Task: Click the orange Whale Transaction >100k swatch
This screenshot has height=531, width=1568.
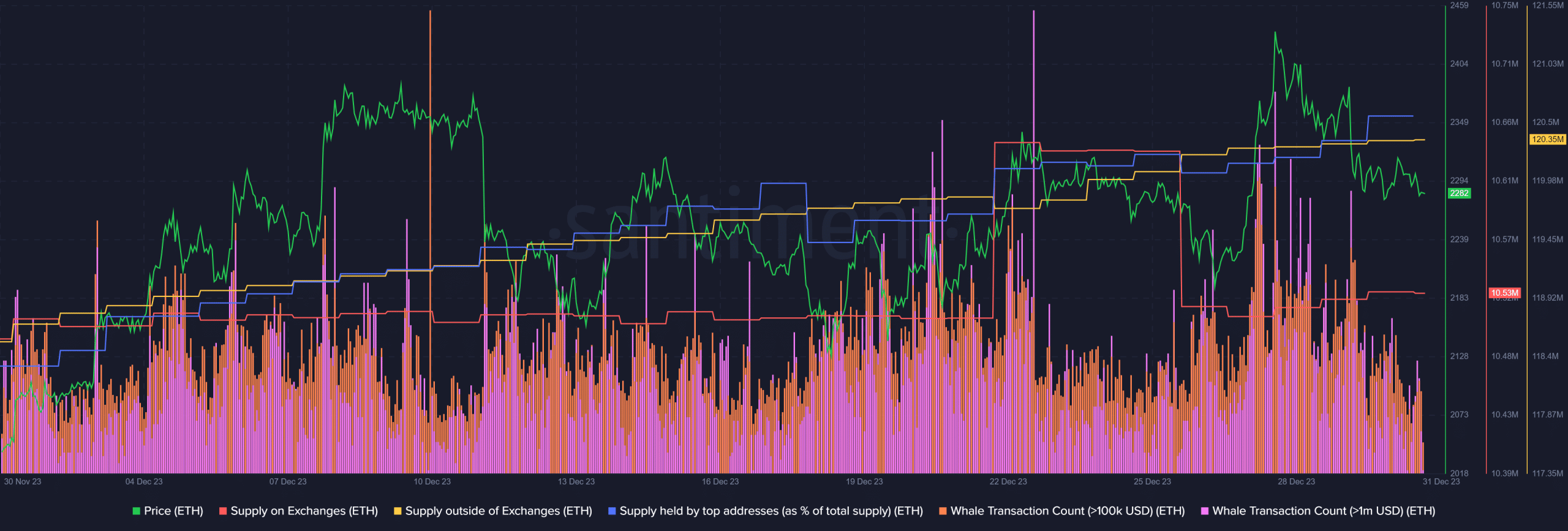Action: 943,511
